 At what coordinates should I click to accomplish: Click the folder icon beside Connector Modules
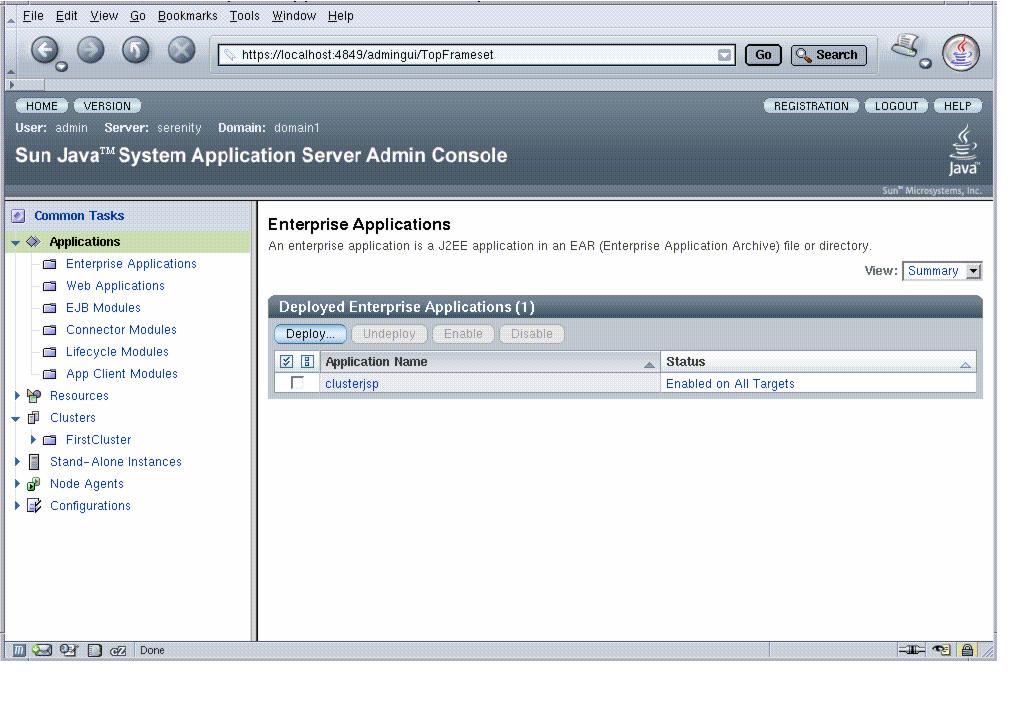pos(49,331)
